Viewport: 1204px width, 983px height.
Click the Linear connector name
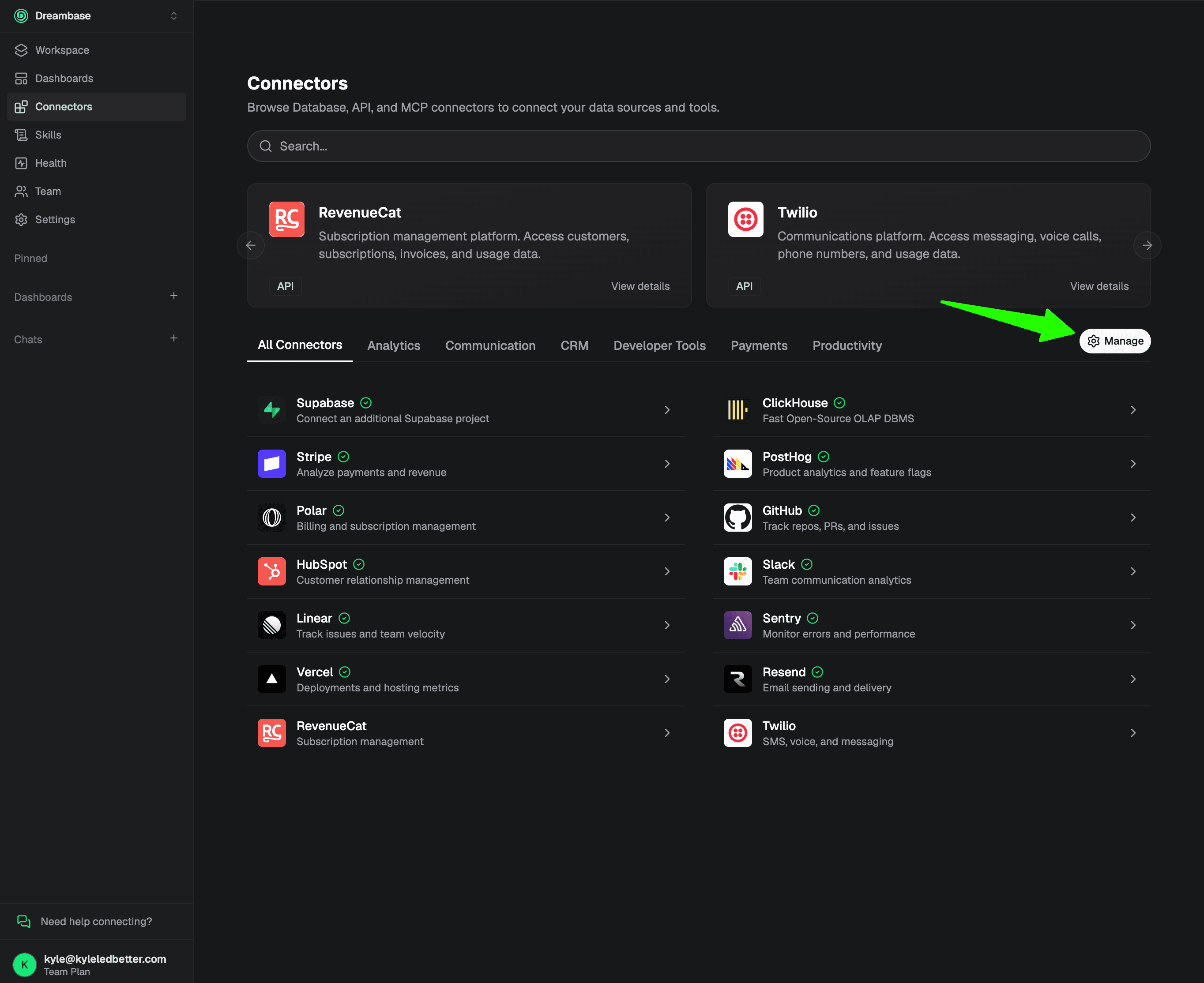pos(314,618)
